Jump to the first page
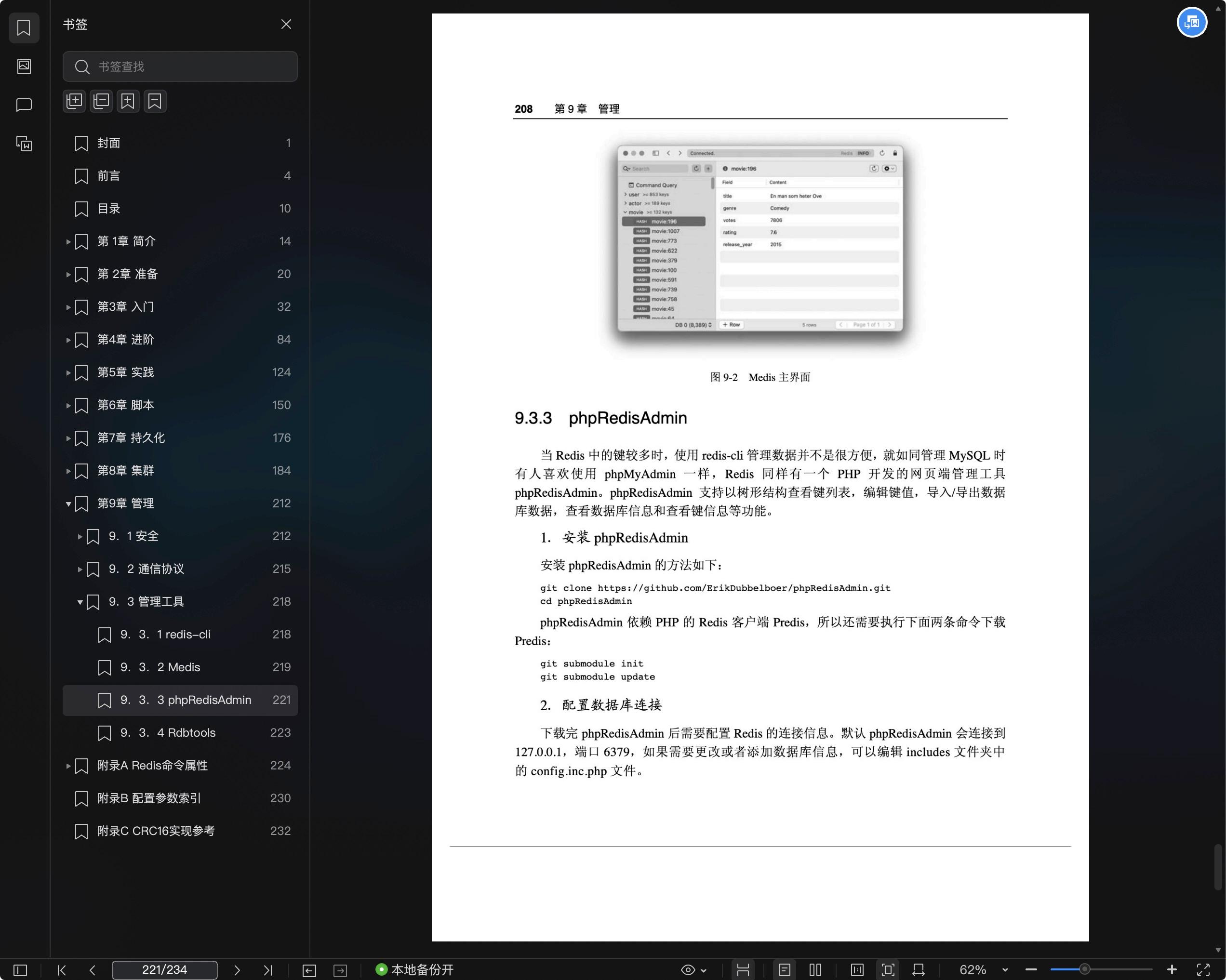The image size is (1226, 980). [62, 970]
